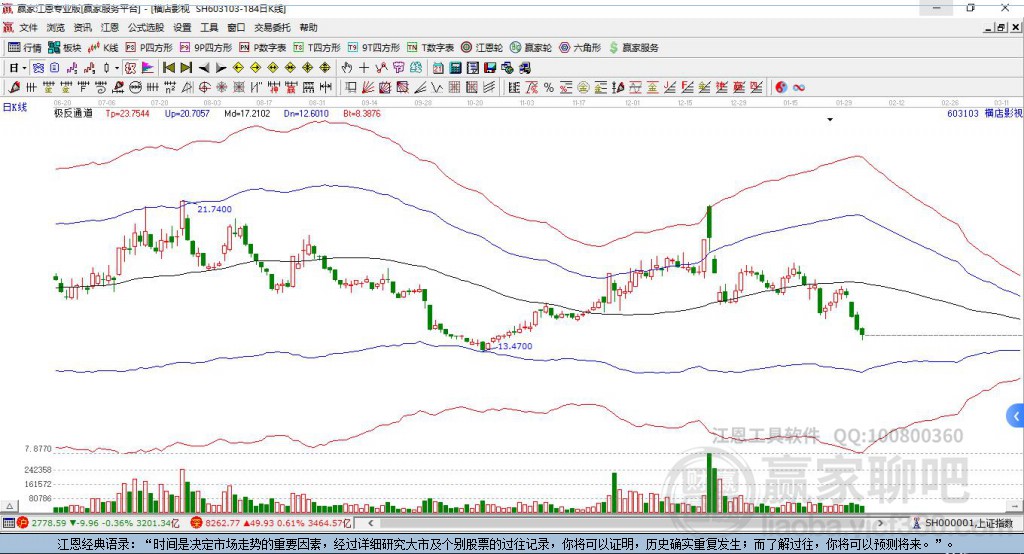Click the 603103 stock code
This screenshot has height=554, width=1024.
[x=963, y=113]
